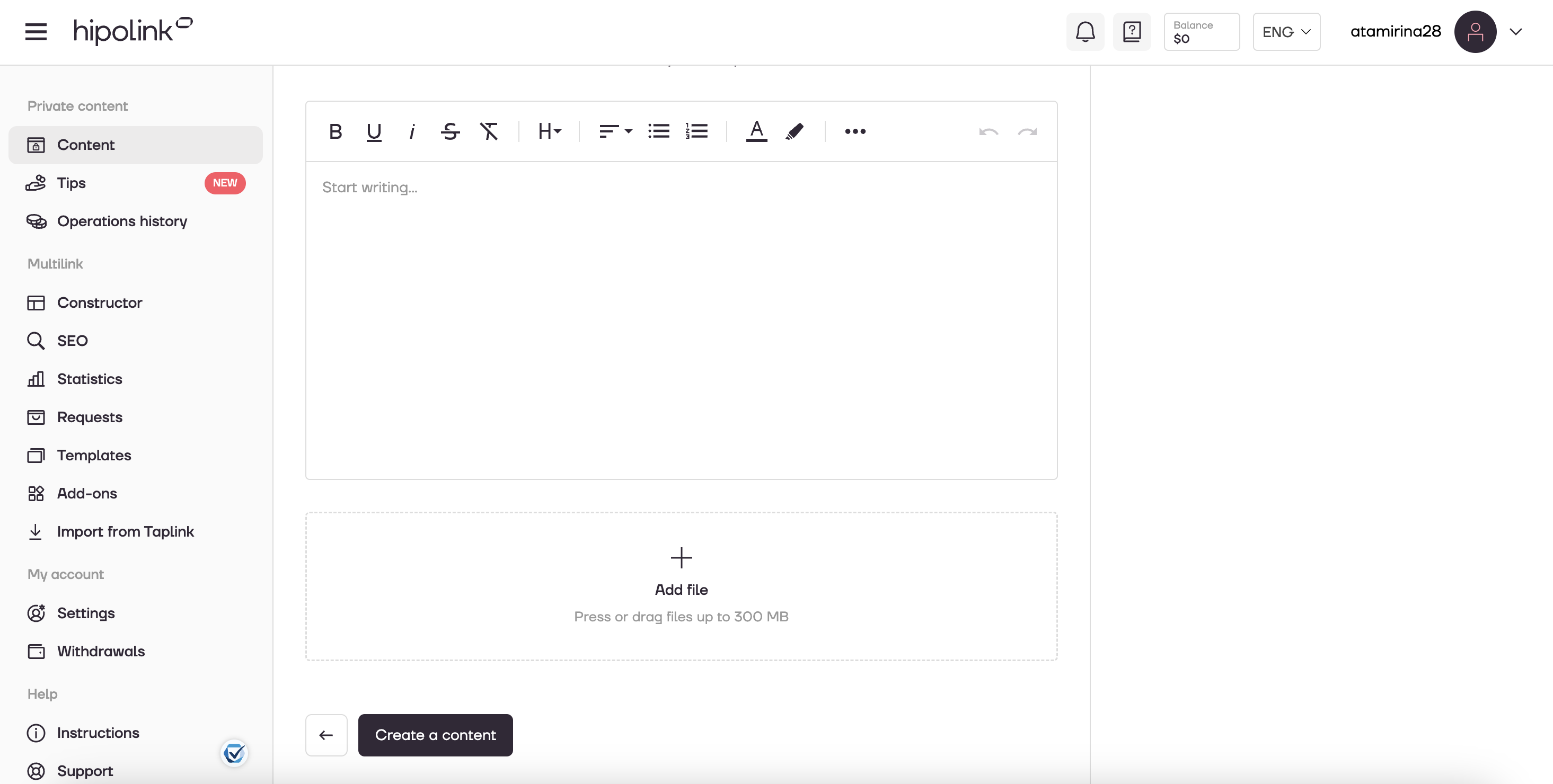Toggle strikethrough formatting
This screenshot has height=784, width=1553.
(450, 131)
